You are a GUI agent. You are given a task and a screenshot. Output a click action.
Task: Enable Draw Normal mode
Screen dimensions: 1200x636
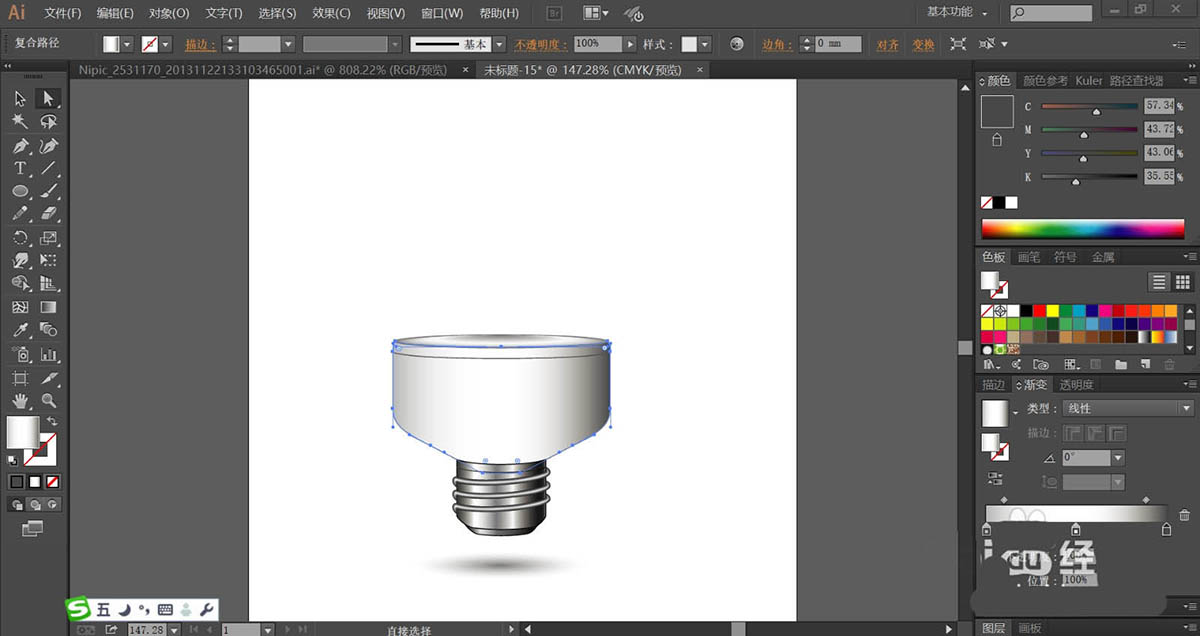(x=17, y=504)
